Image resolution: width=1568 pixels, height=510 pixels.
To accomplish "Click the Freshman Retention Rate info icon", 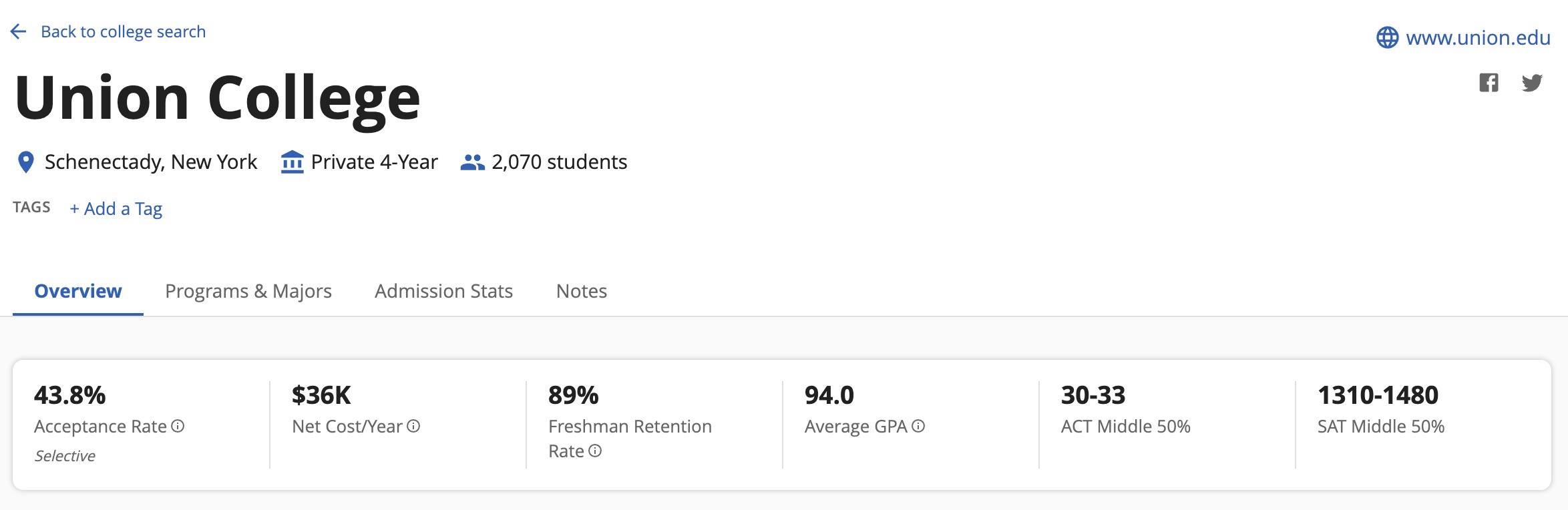I will [595, 451].
